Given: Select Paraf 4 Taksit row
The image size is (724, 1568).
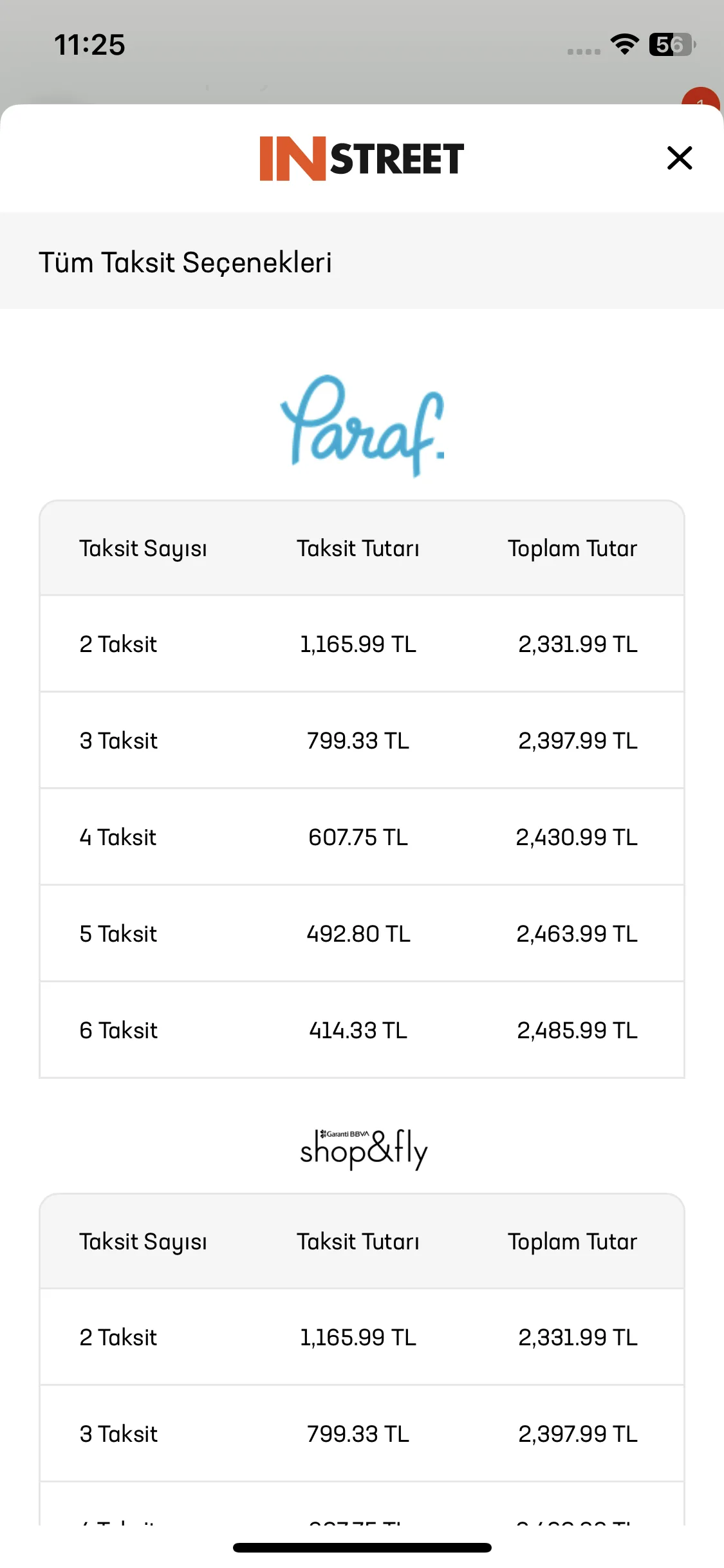Looking at the screenshot, I should point(362,837).
